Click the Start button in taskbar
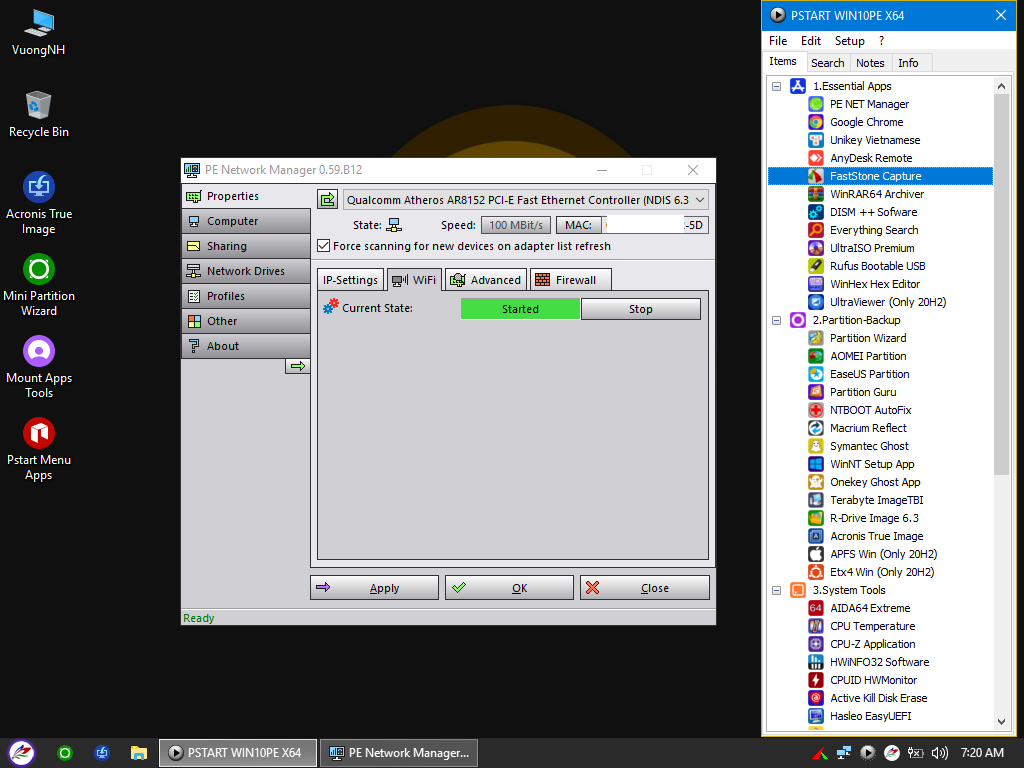Image resolution: width=1024 pixels, height=768 pixels. click(21, 753)
